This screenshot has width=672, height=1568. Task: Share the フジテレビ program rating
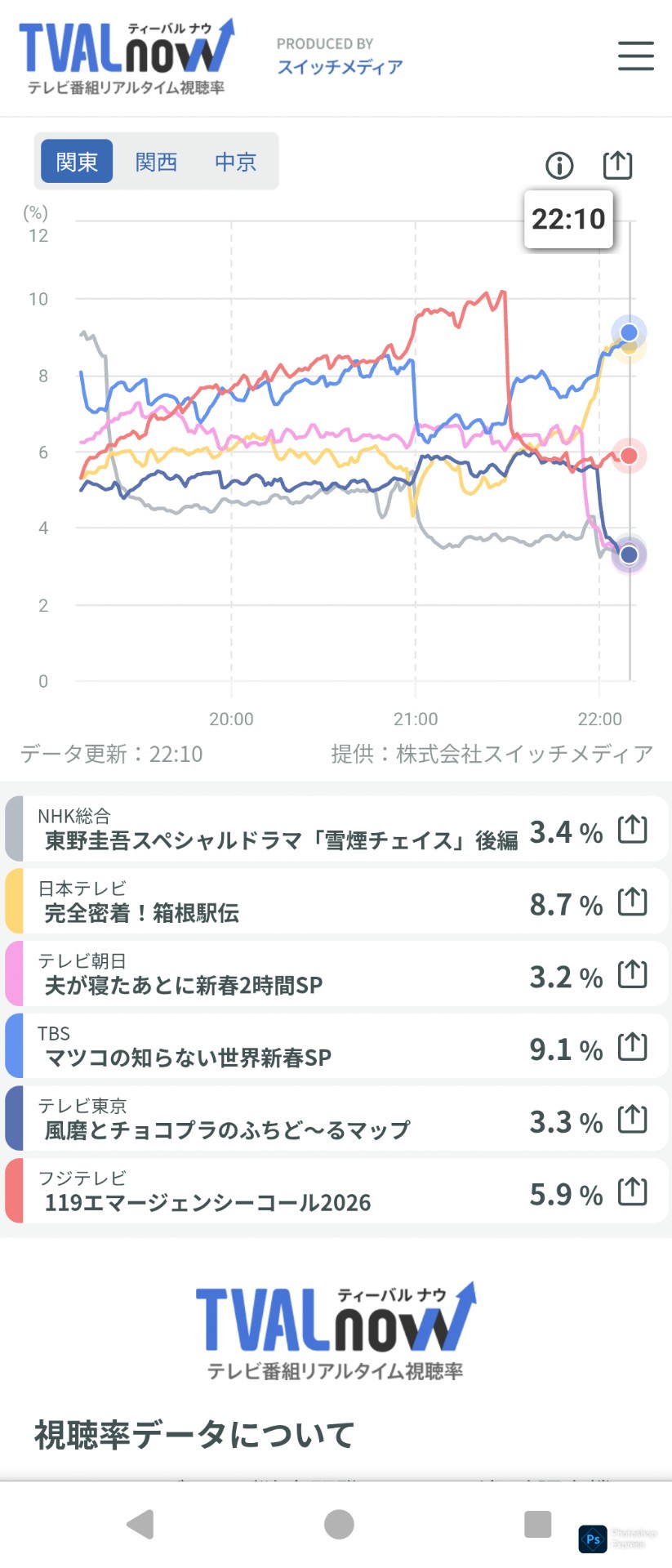point(633,1192)
